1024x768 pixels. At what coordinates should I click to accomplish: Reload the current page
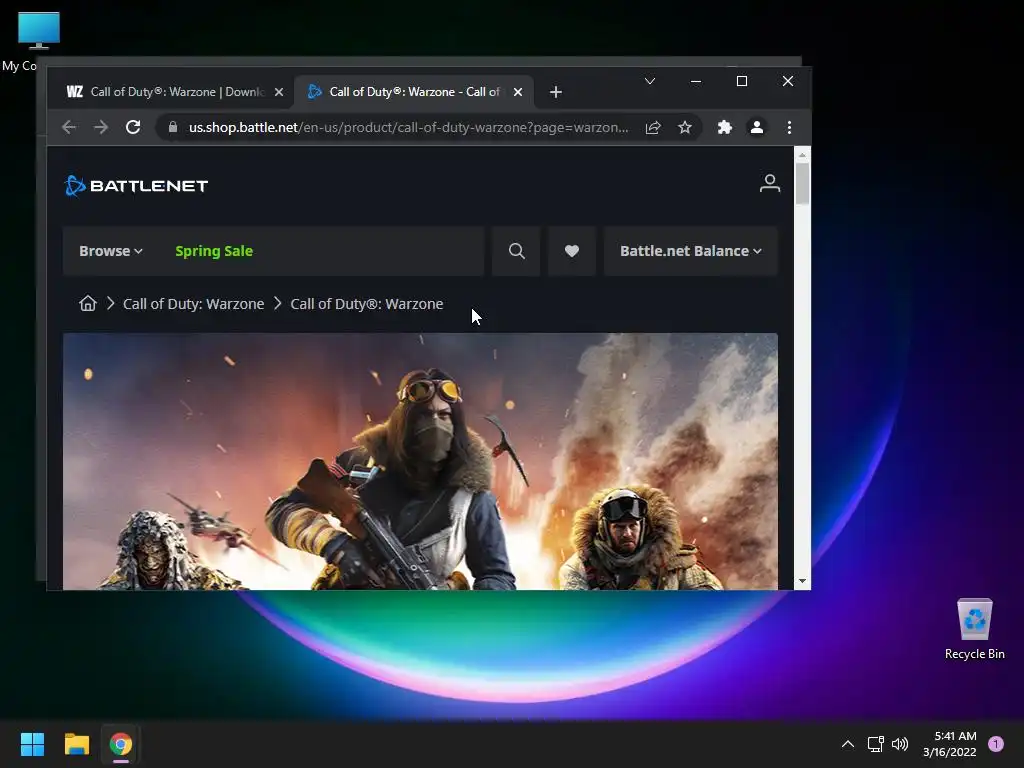pos(133,127)
